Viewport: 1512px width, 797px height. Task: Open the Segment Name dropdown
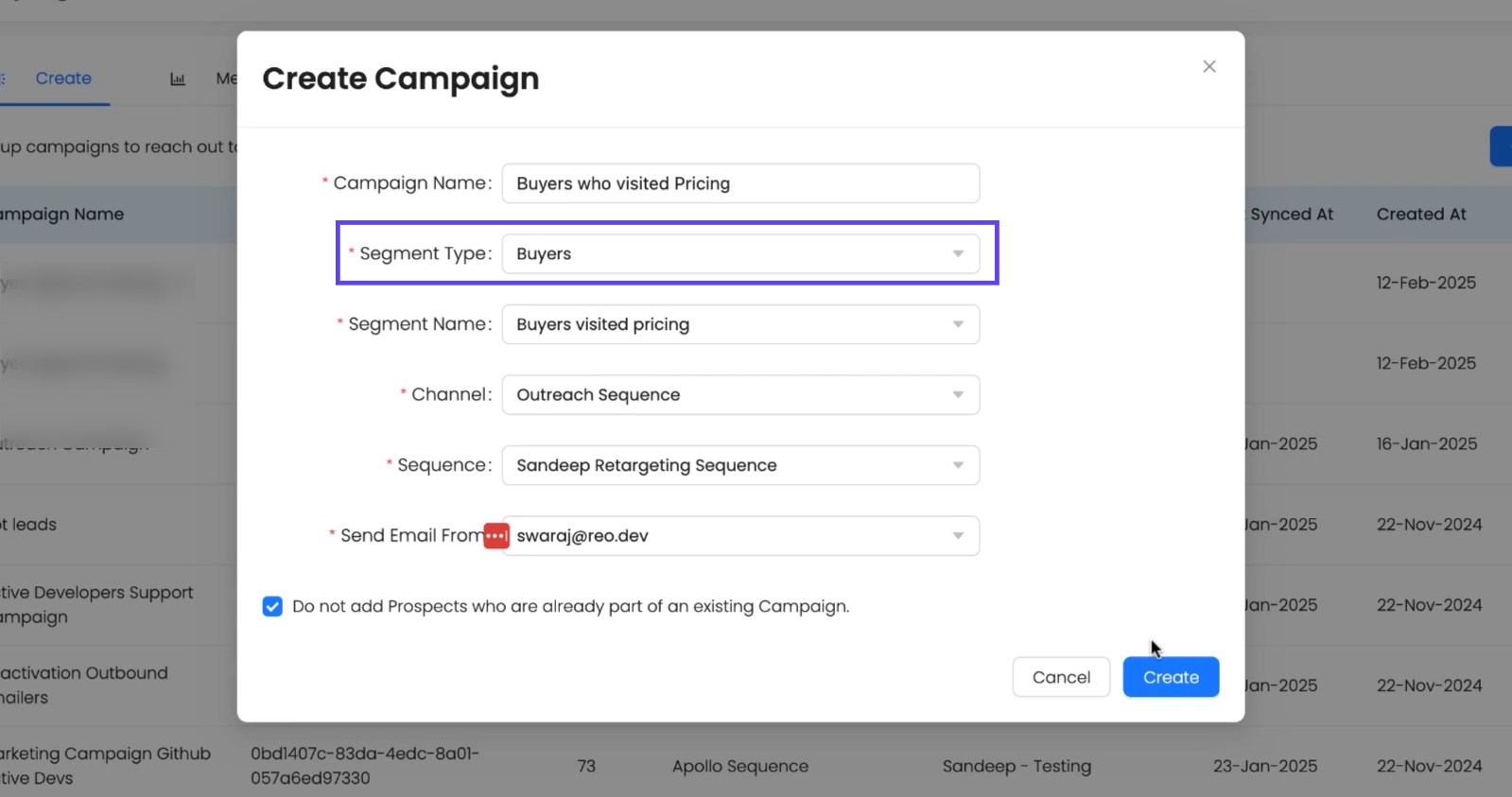click(x=739, y=324)
